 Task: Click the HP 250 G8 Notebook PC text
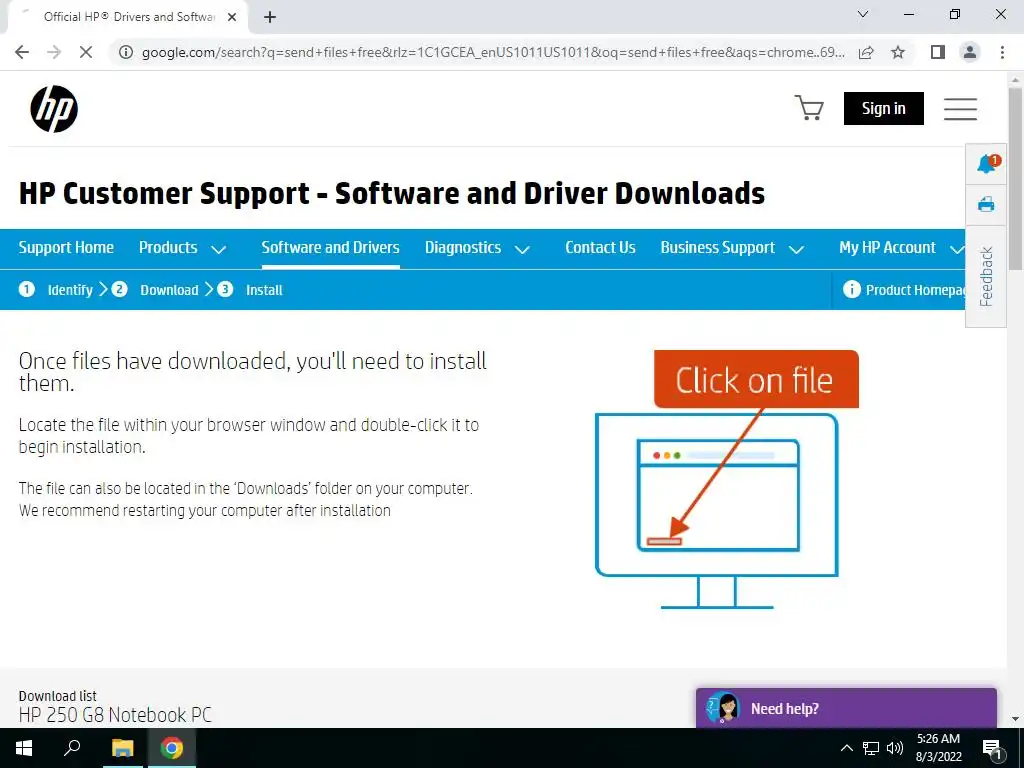115,715
